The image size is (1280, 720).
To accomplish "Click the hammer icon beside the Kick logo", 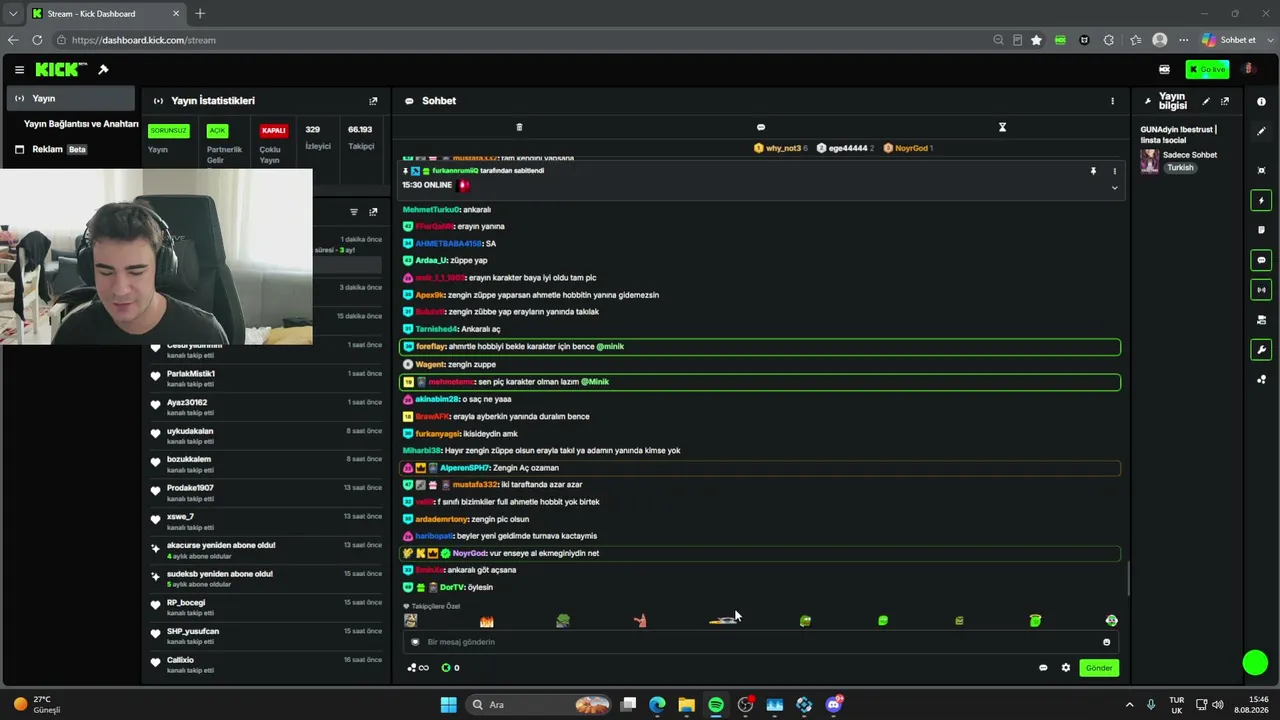I will point(103,69).
